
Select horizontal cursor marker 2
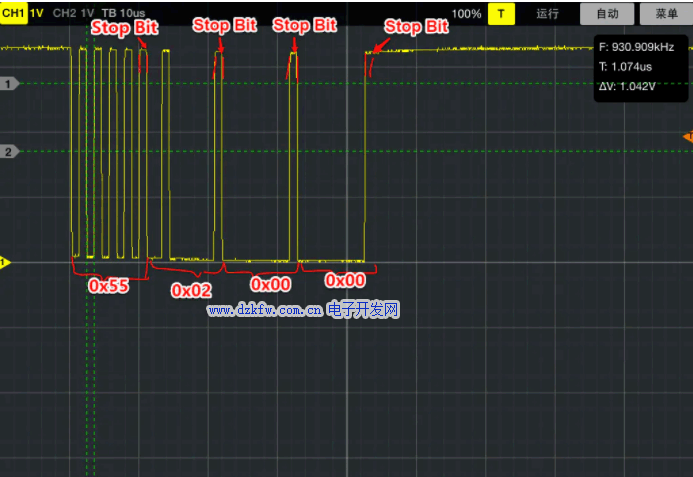9,152
